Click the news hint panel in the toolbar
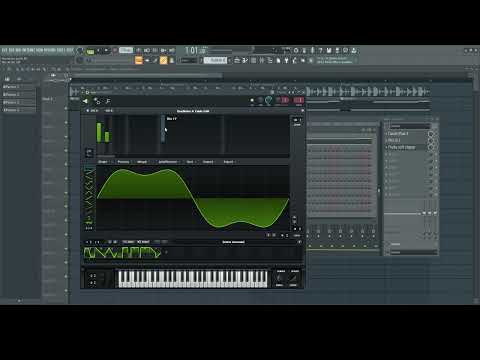480x360 pixels. click(x=336, y=60)
